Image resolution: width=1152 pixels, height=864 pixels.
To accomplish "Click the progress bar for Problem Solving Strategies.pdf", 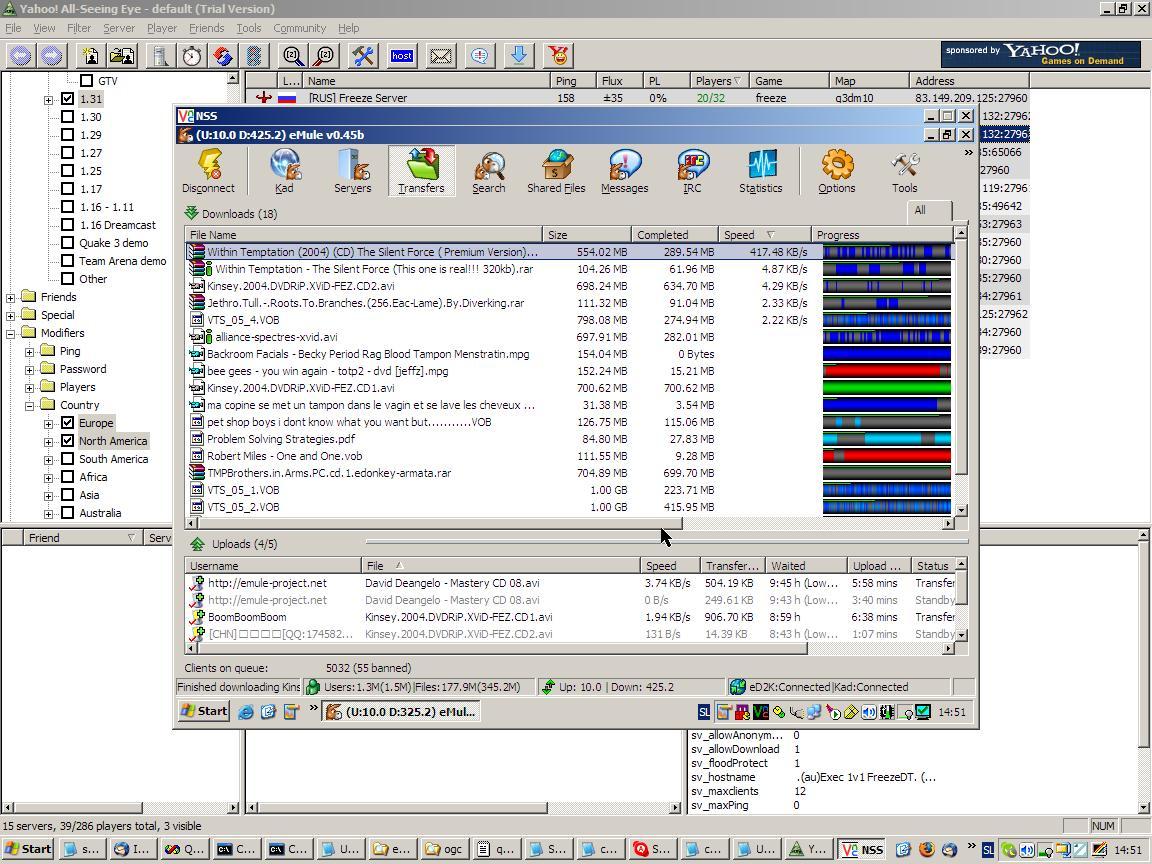I will (887, 439).
